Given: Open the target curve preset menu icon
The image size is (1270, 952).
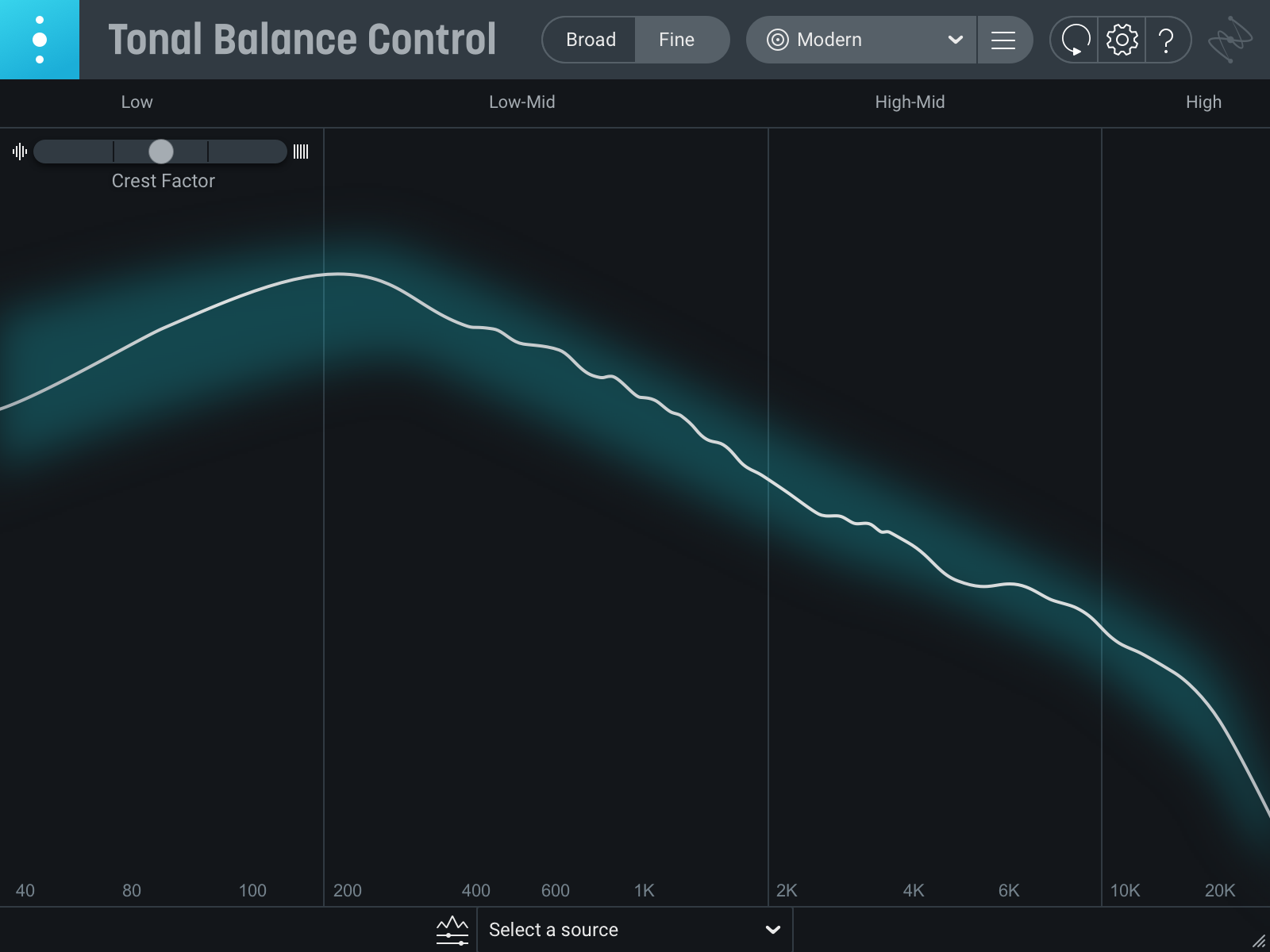Looking at the screenshot, I should [1003, 40].
